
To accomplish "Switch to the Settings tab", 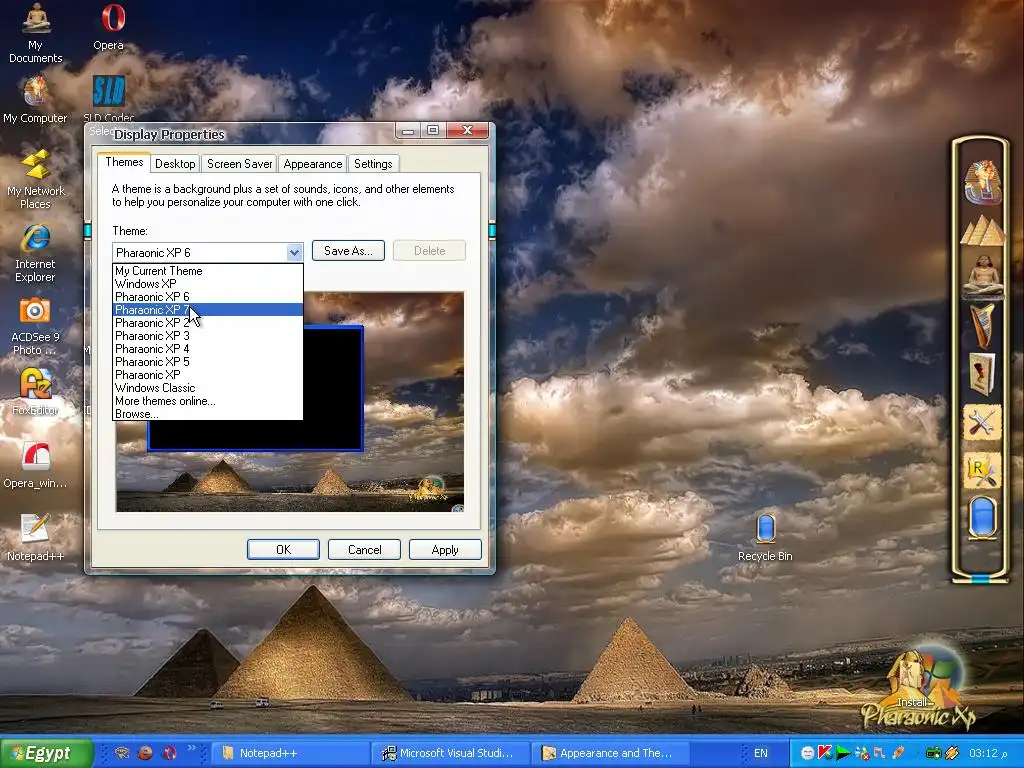I will 373,164.
